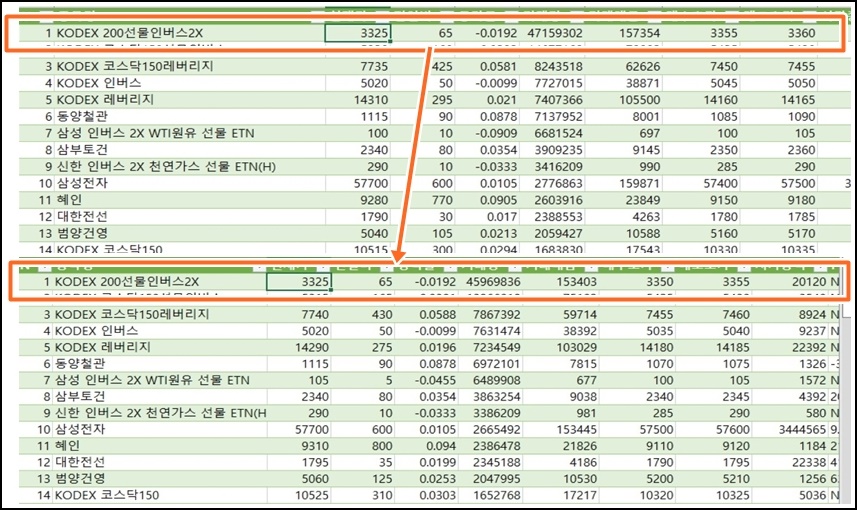Select the cell showing 7631474

[x=490, y=331]
